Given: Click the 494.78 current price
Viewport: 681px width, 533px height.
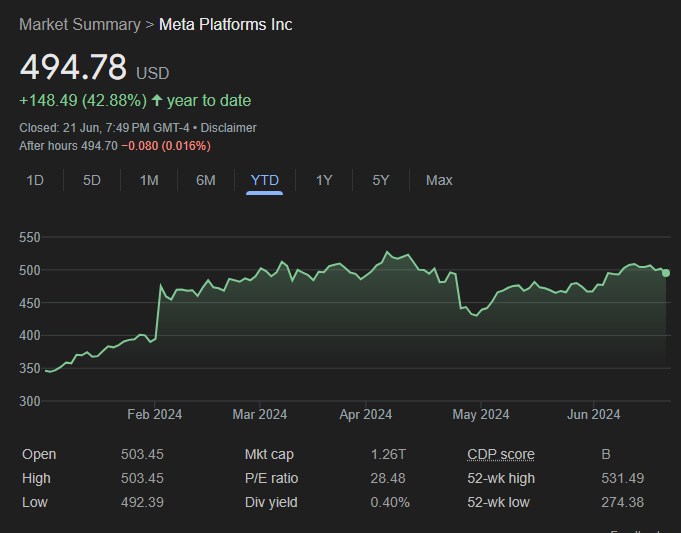Looking at the screenshot, I should point(73,67).
